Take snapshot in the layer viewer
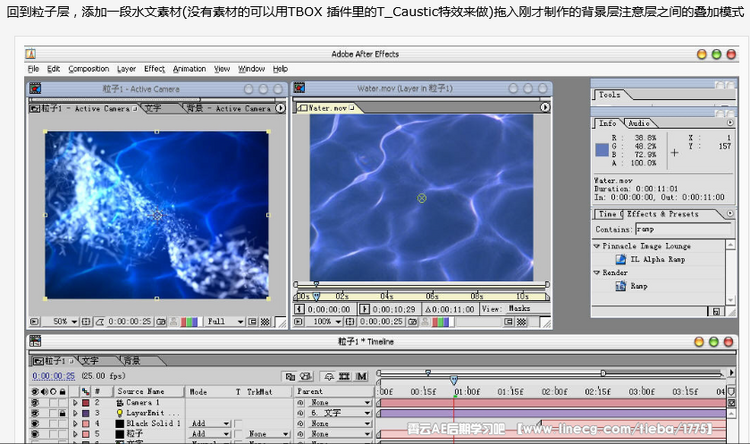This screenshot has height=444, width=750. [412, 322]
